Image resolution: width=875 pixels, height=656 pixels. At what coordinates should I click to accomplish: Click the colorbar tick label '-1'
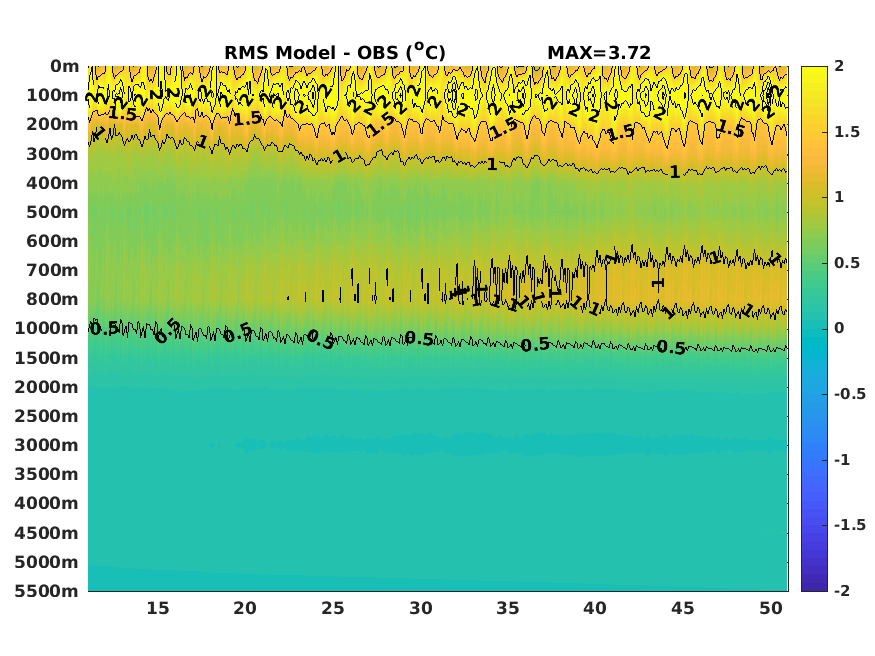point(842,460)
